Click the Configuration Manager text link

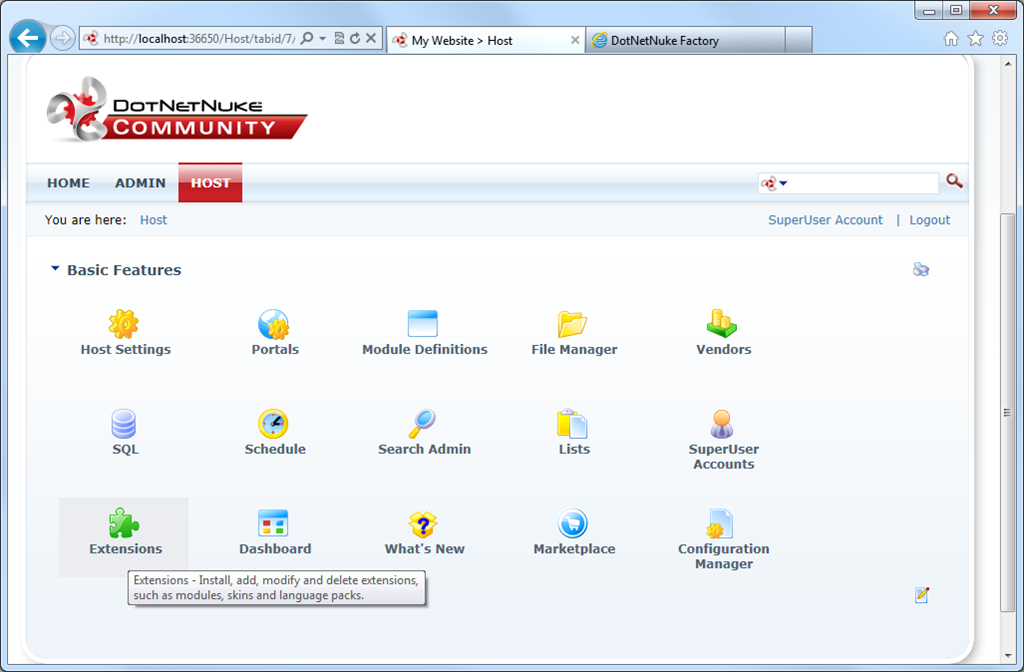[x=724, y=556]
